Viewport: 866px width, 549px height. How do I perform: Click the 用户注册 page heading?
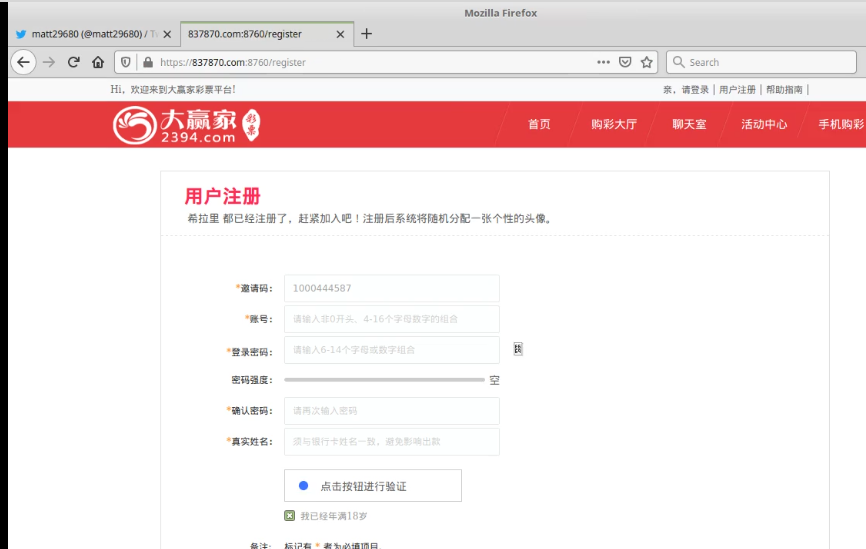pos(222,196)
